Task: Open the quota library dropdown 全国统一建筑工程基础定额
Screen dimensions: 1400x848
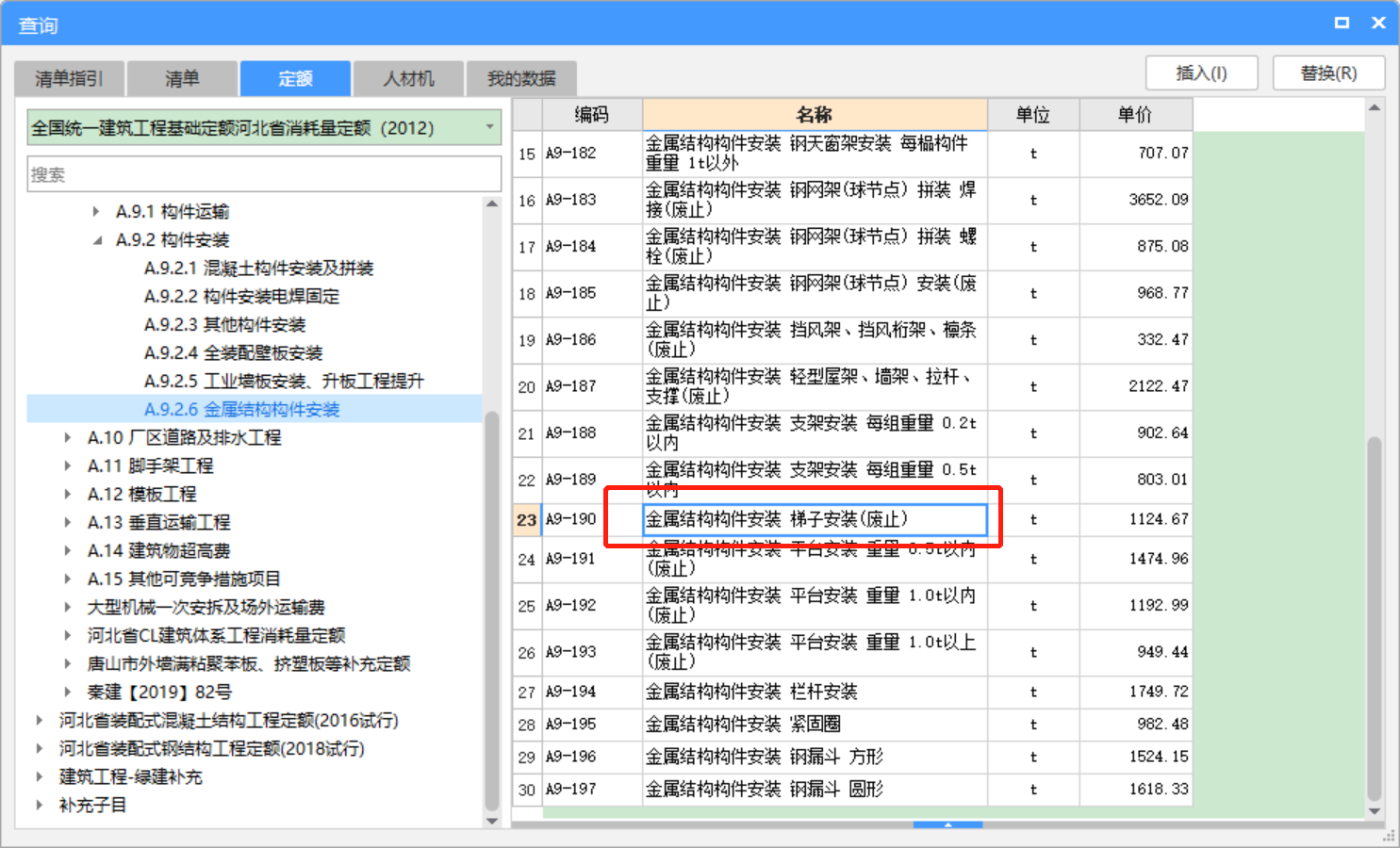Action: (x=264, y=127)
